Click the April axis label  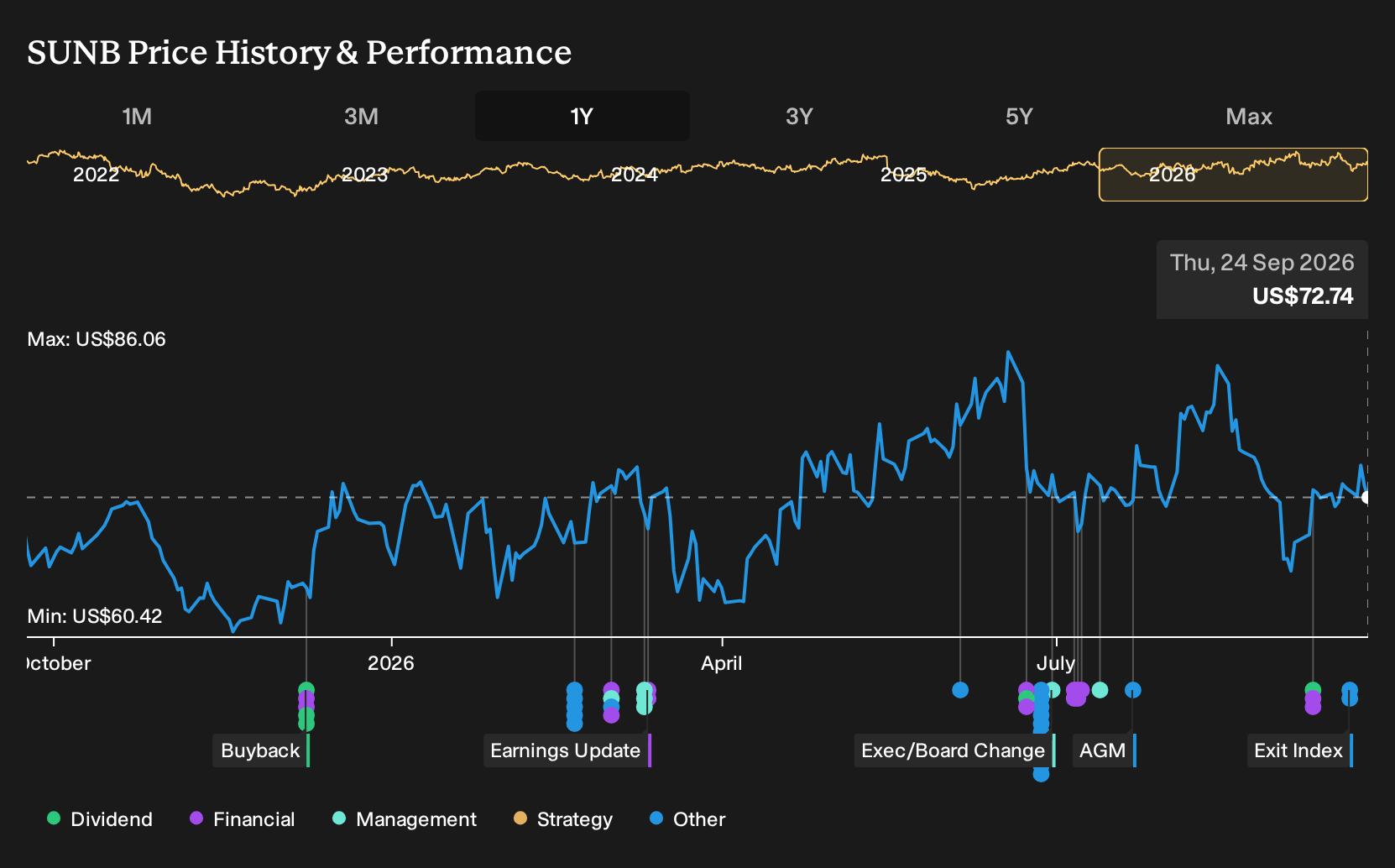[x=722, y=663]
